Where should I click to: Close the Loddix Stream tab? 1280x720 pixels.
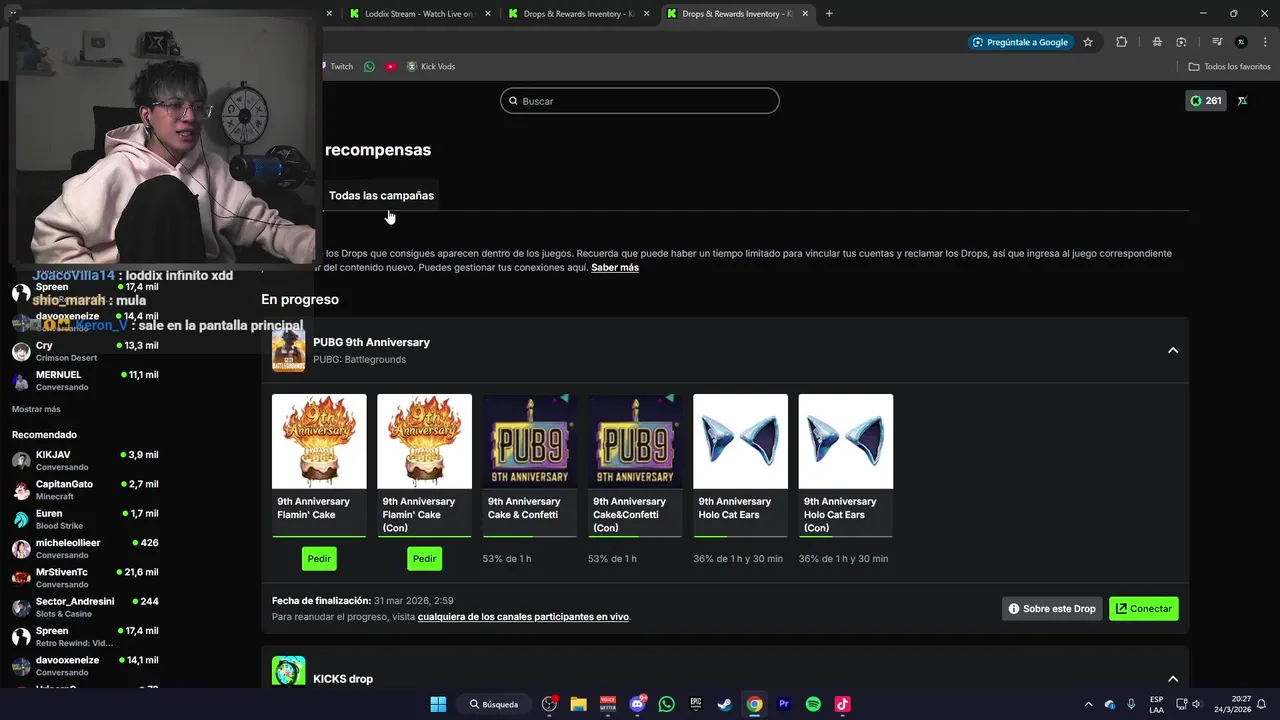(488, 14)
